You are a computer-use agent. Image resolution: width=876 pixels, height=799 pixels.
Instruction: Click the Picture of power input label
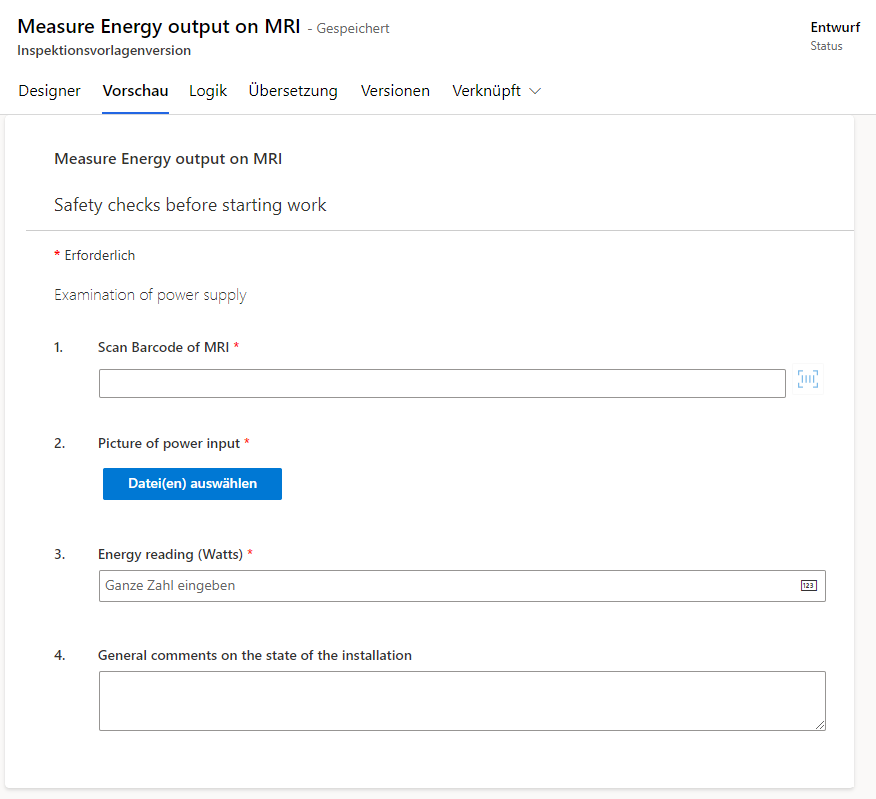coord(169,443)
